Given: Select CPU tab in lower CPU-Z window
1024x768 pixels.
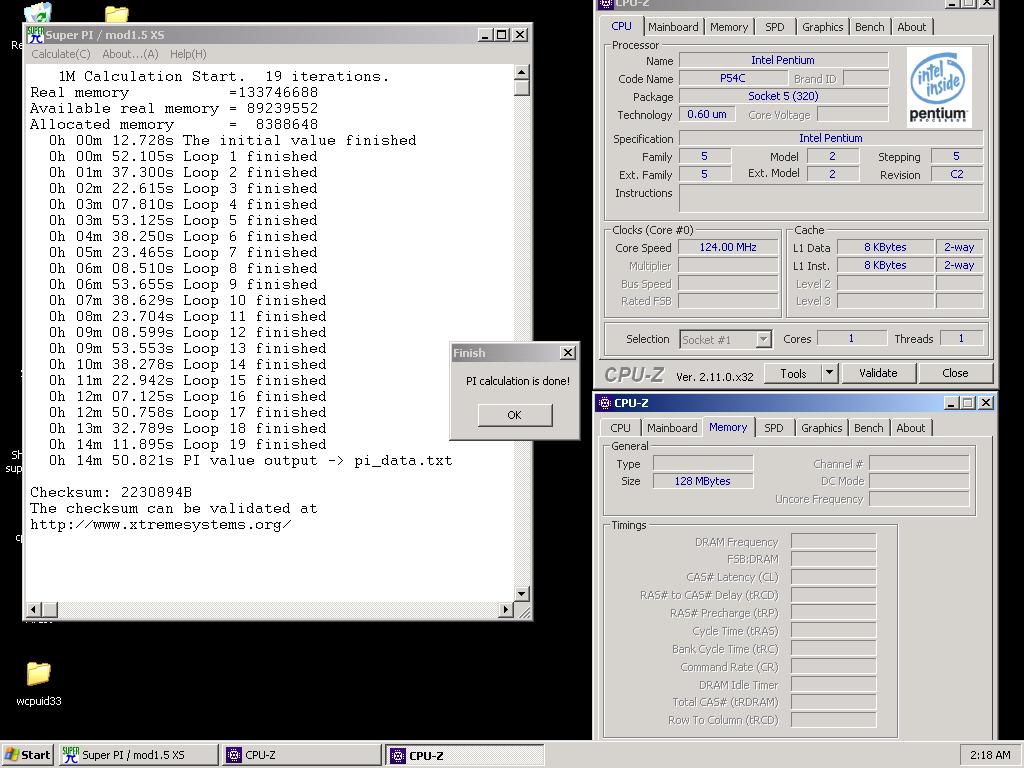Looking at the screenshot, I should (x=620, y=428).
